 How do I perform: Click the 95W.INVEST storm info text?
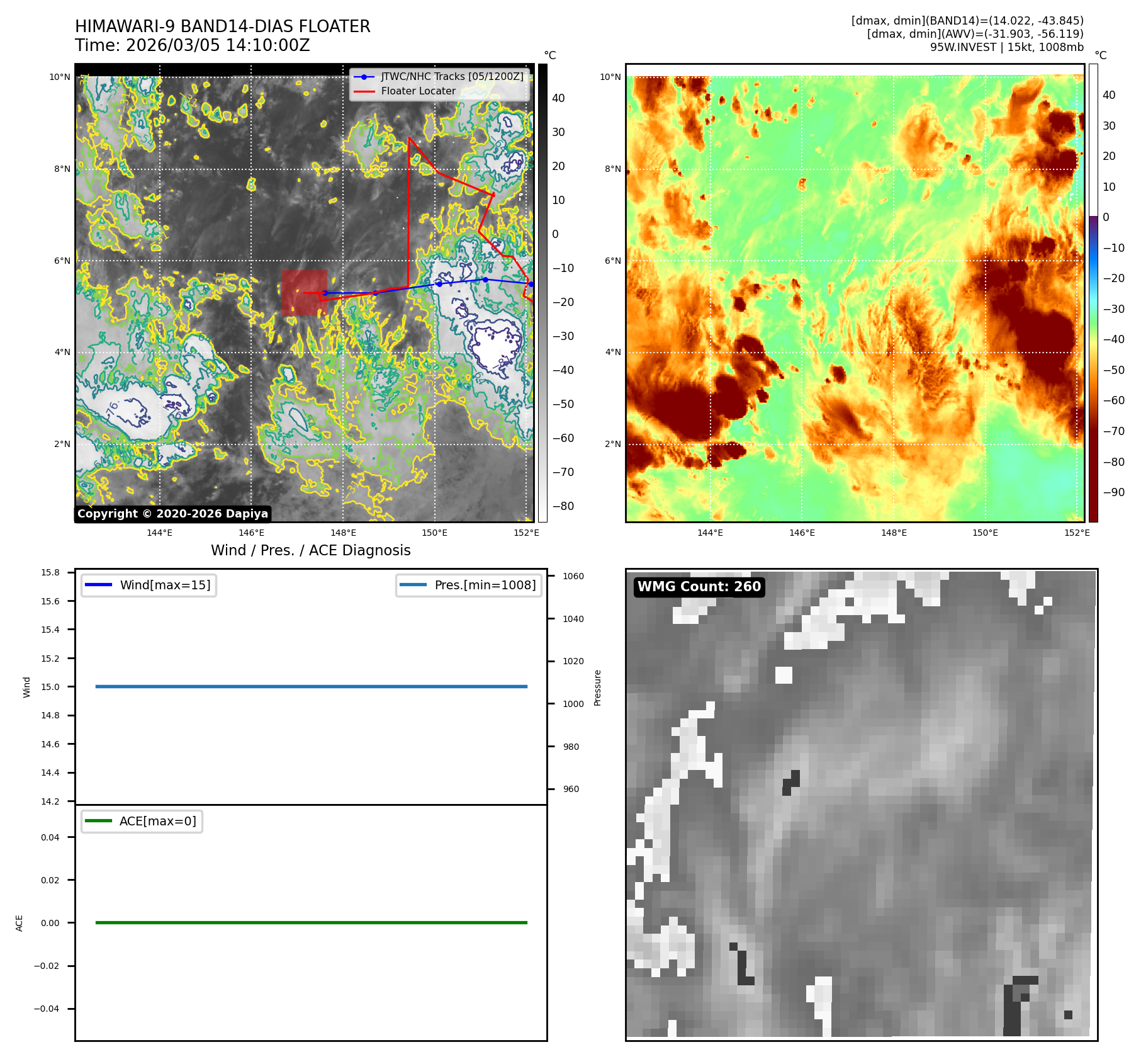click(1006, 47)
